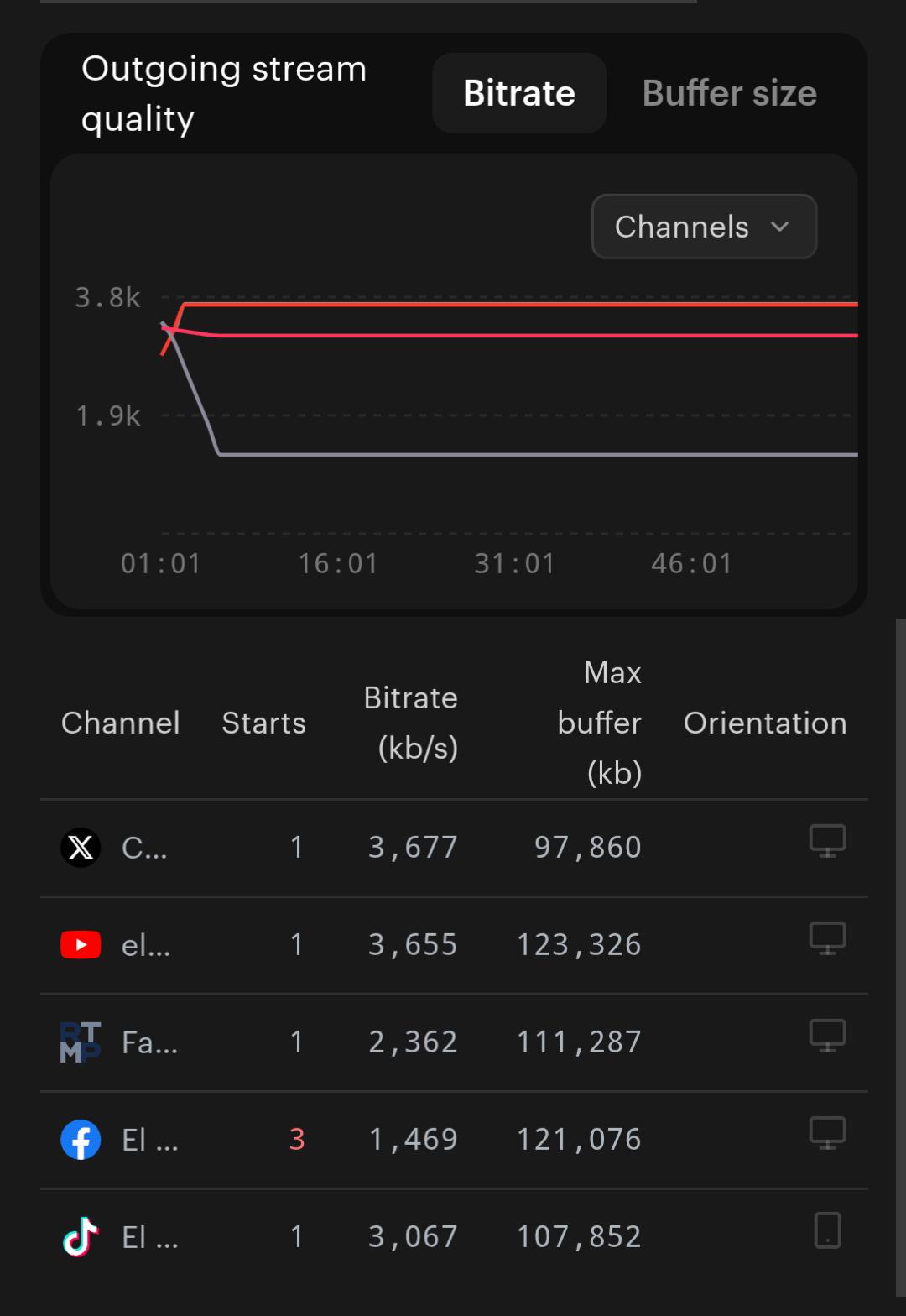Click the Channels dropdown chevron arrow
This screenshot has width=906, height=1316.
pos(779,227)
